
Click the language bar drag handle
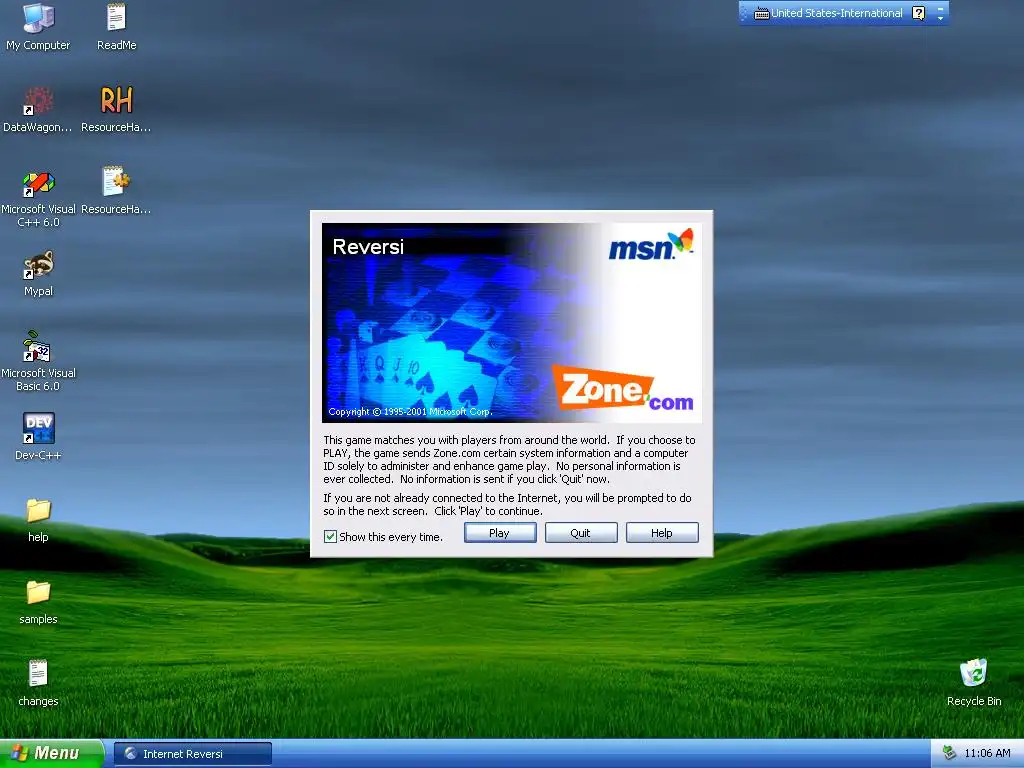point(744,13)
